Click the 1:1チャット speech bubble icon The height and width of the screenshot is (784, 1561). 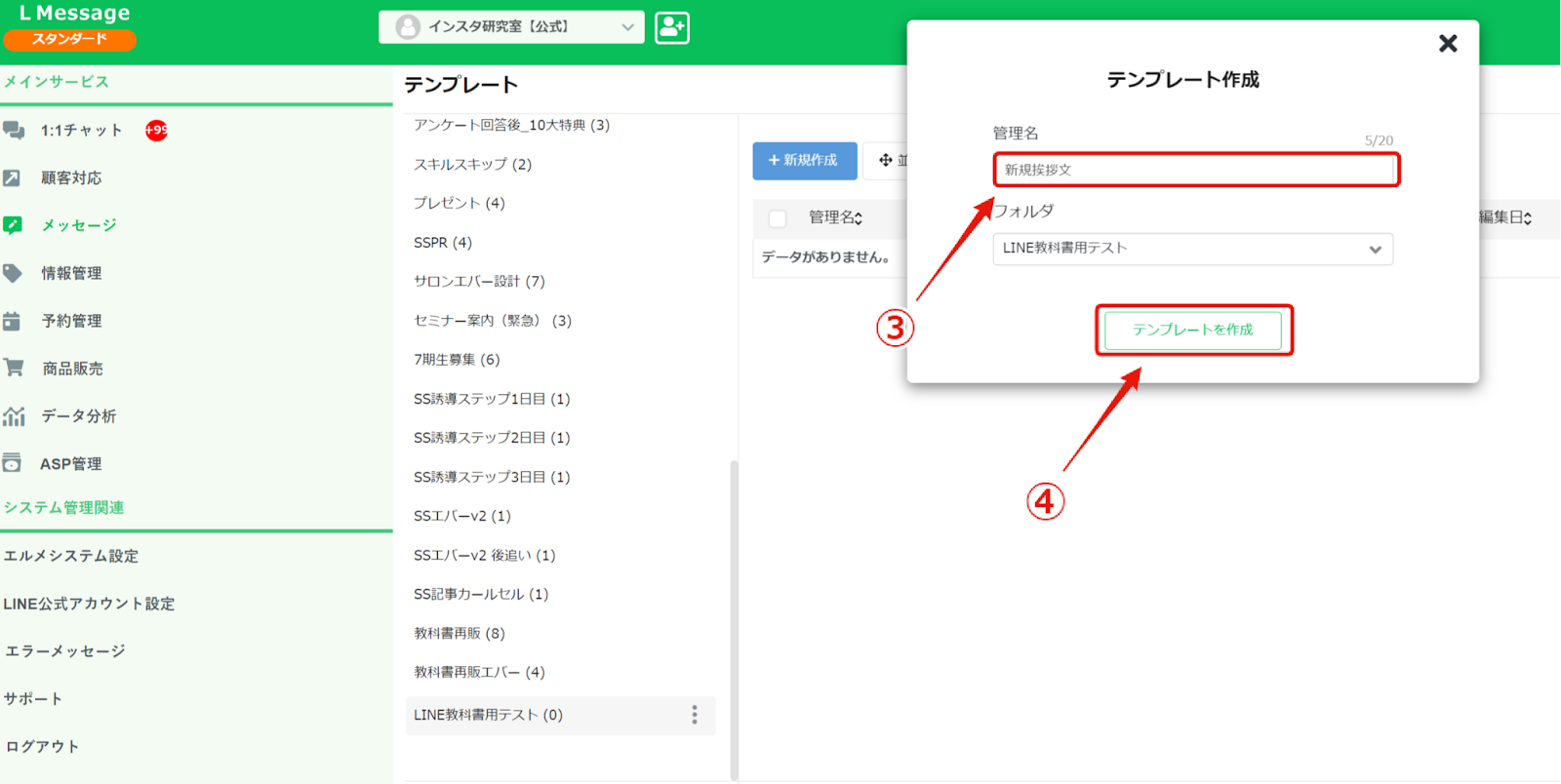click(x=14, y=130)
